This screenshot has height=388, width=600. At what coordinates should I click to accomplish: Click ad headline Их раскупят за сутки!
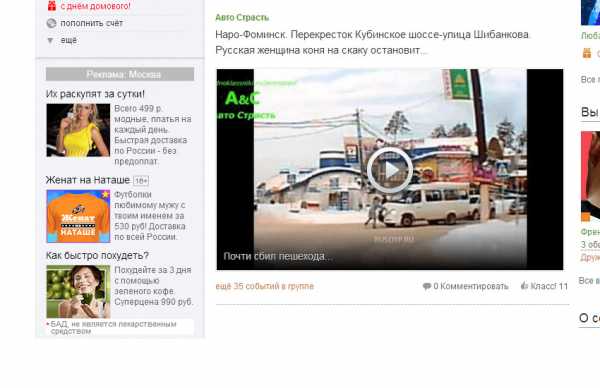tap(95, 94)
